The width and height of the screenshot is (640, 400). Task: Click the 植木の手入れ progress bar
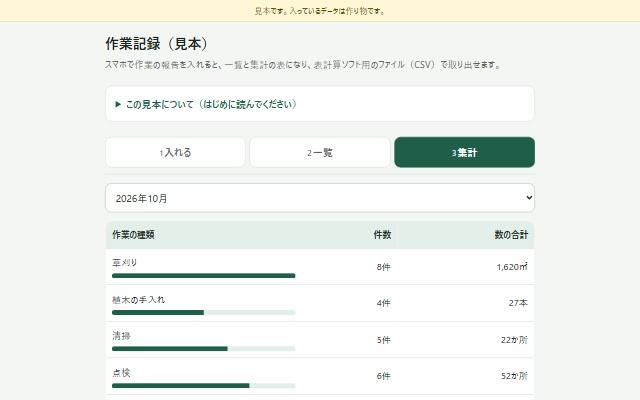[203, 313]
